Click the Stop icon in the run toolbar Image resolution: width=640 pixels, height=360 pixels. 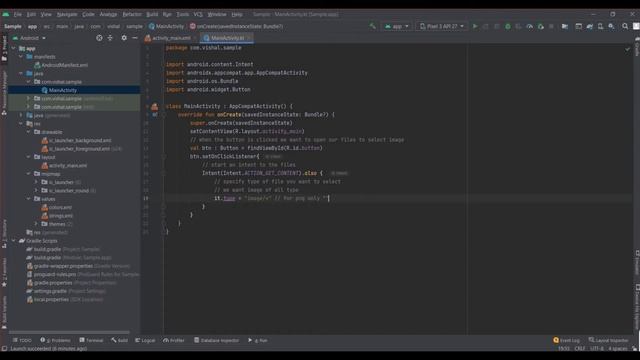click(551, 26)
